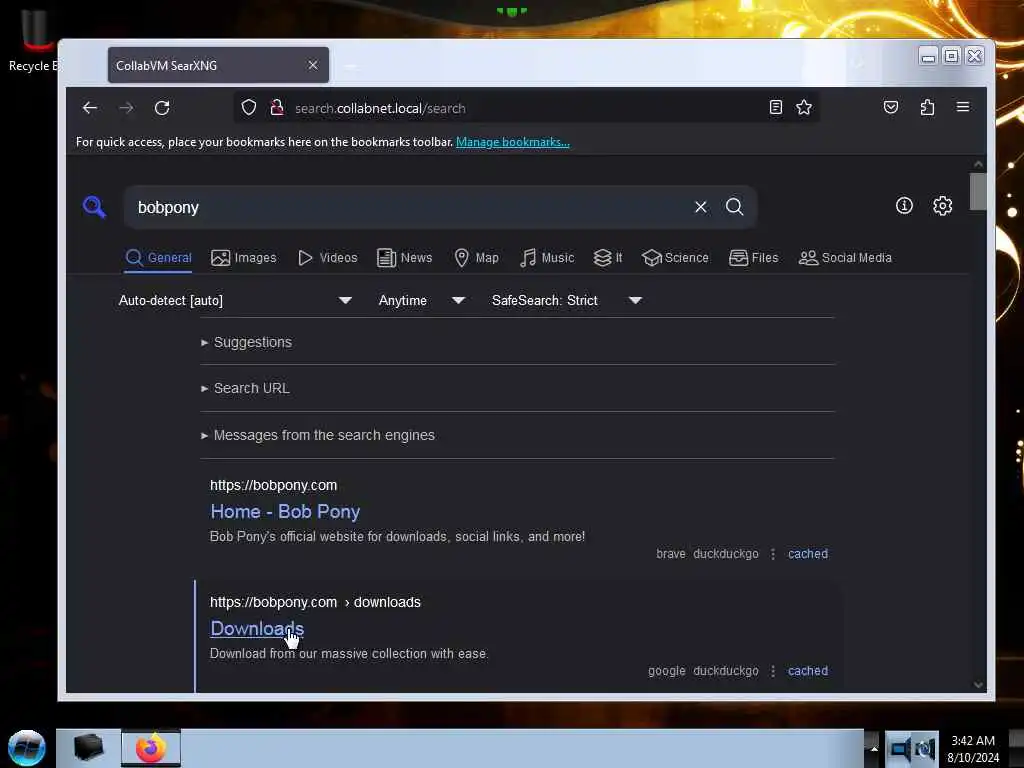
Task: Open the volume speaker tray icon
Action: coord(899,748)
